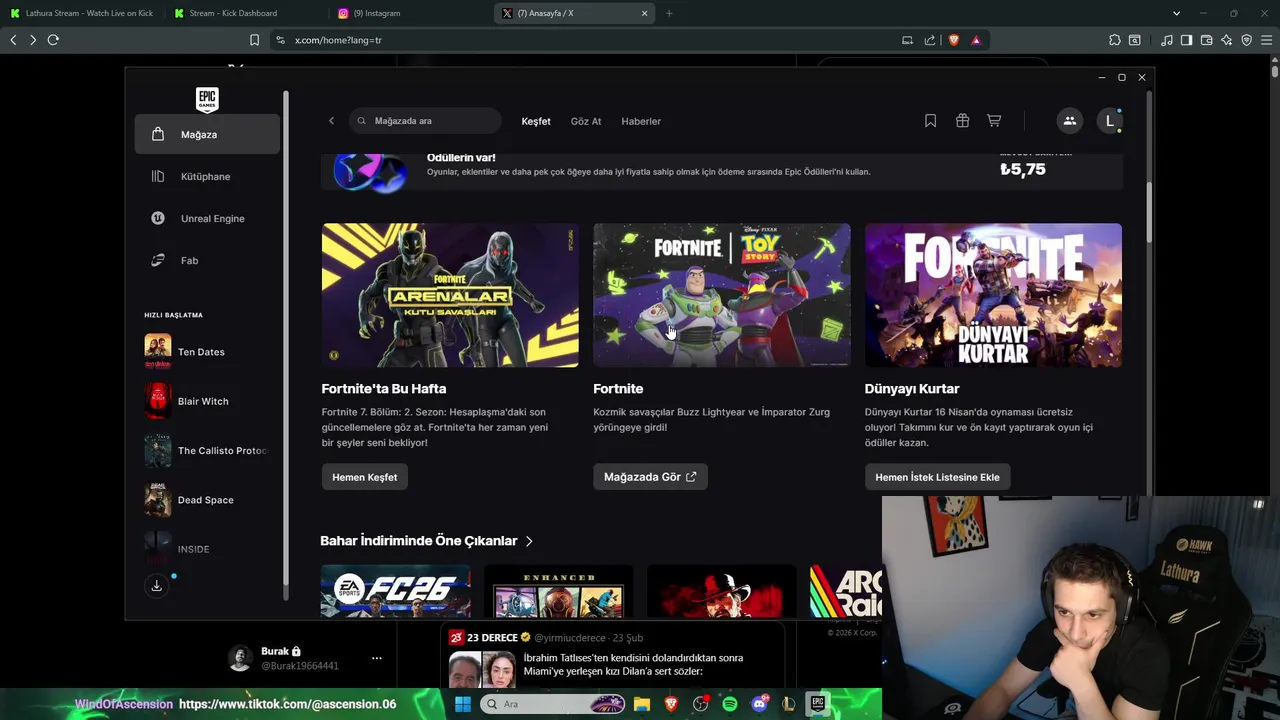This screenshot has height=720, width=1280.
Task: Launch INSIDE from quick launch
Action: tap(207, 549)
